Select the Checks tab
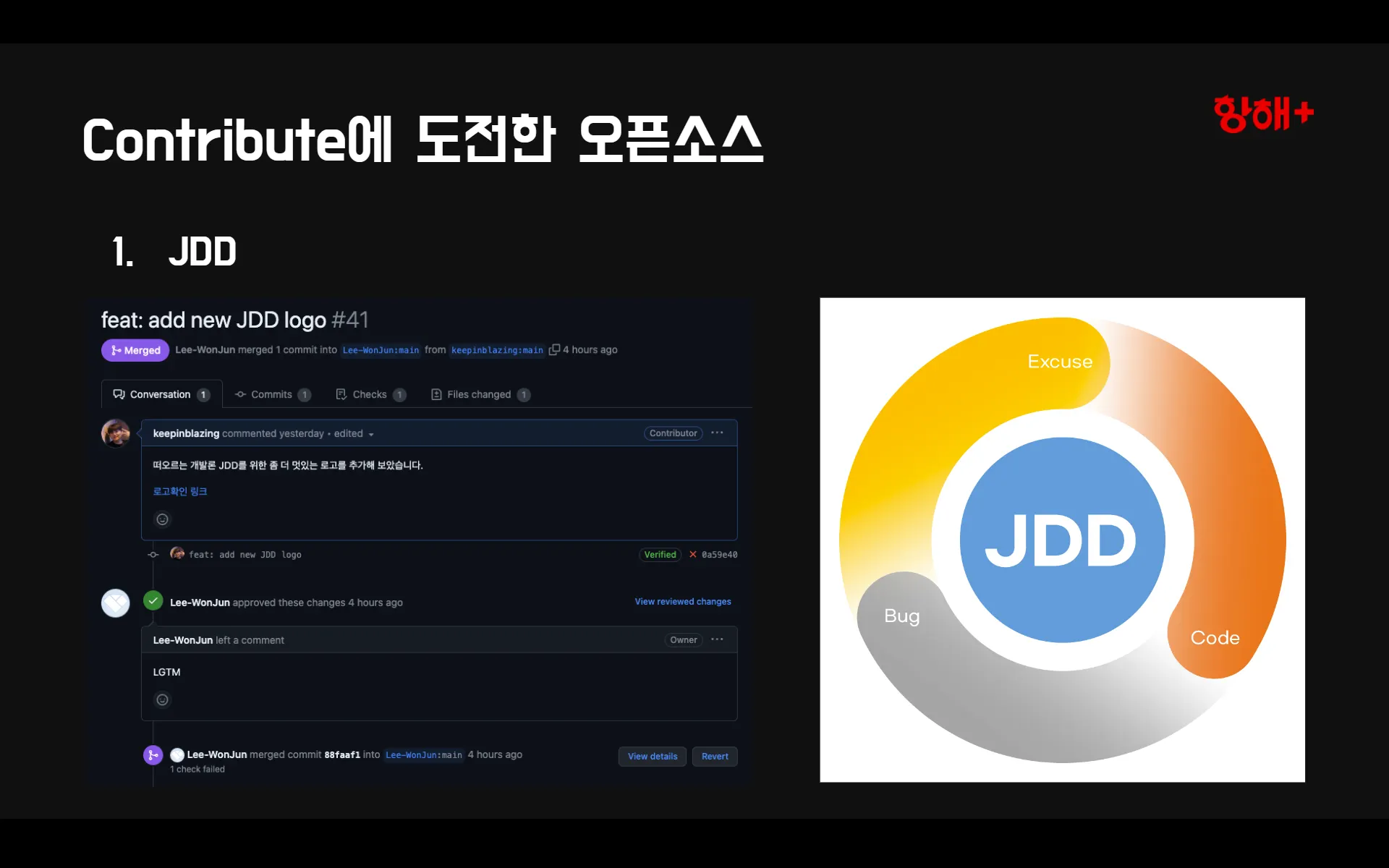The image size is (1389, 868). tap(370, 394)
